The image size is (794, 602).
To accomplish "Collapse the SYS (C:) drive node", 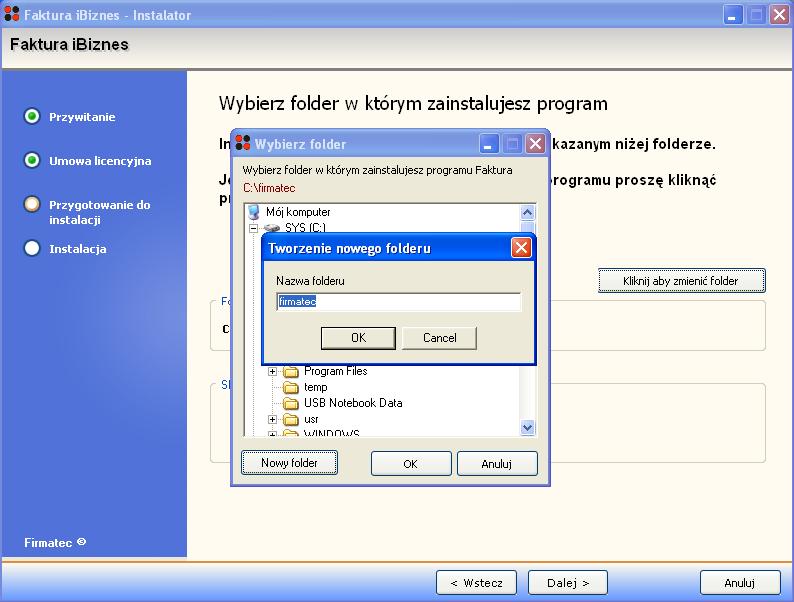I will (253, 228).
